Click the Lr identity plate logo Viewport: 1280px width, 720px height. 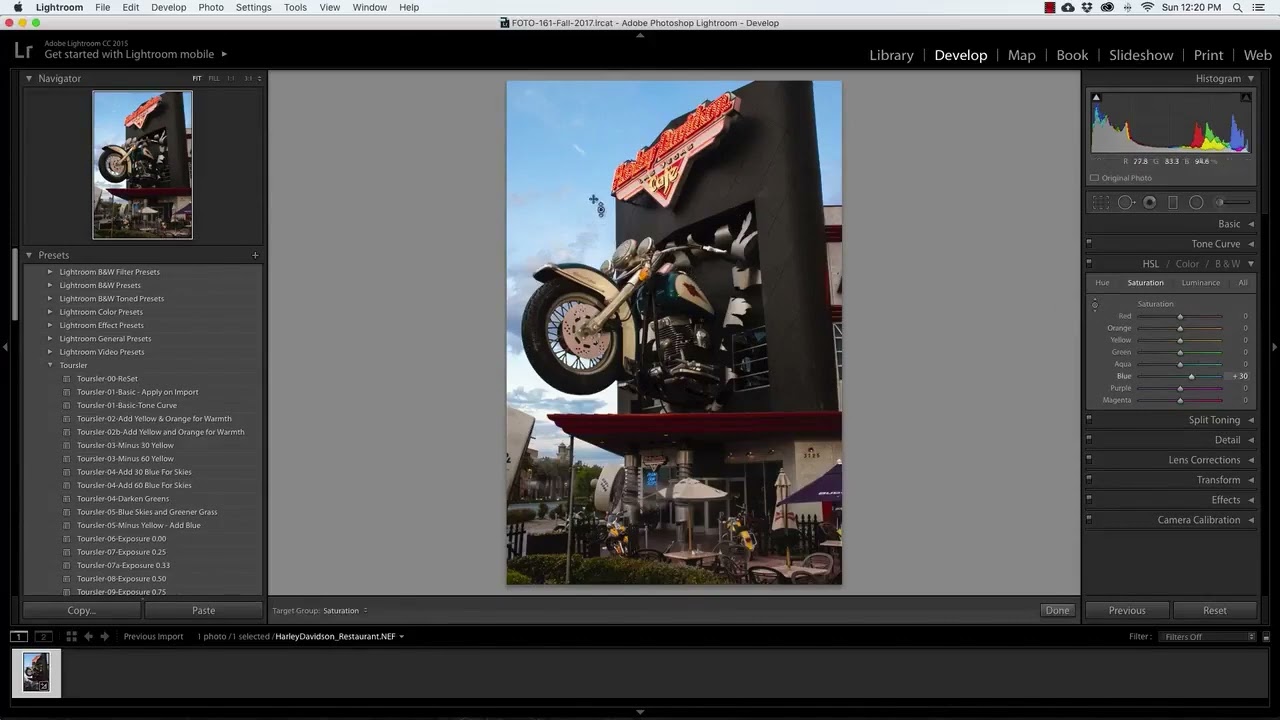[23, 50]
